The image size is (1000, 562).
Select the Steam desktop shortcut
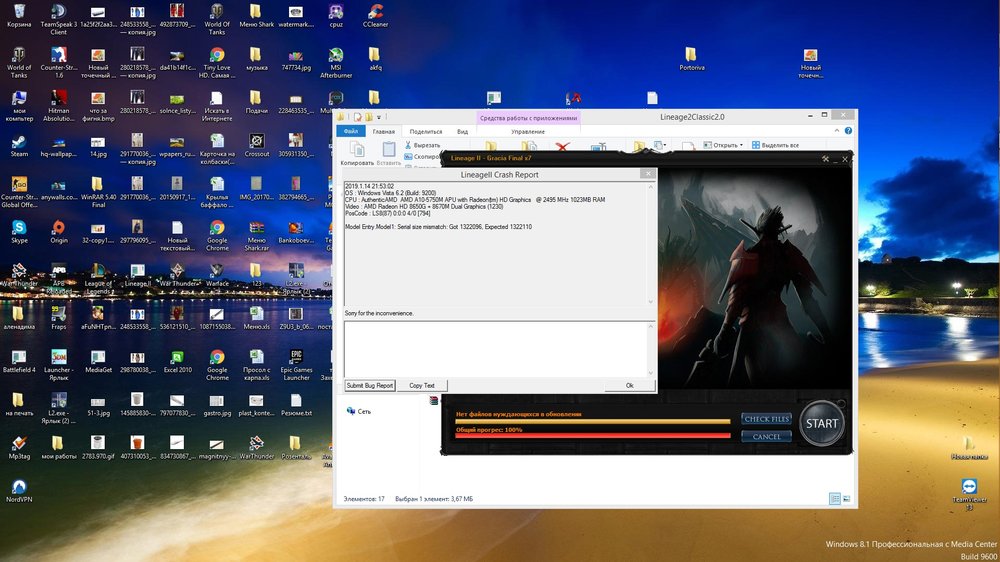[x=19, y=140]
